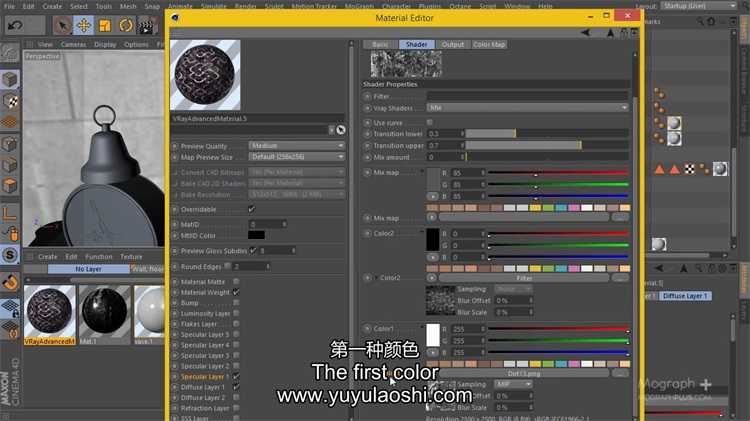Screen dimensions: 750x421
Task: Open the Mesh menu in the menu bar
Action: click(128, 6)
